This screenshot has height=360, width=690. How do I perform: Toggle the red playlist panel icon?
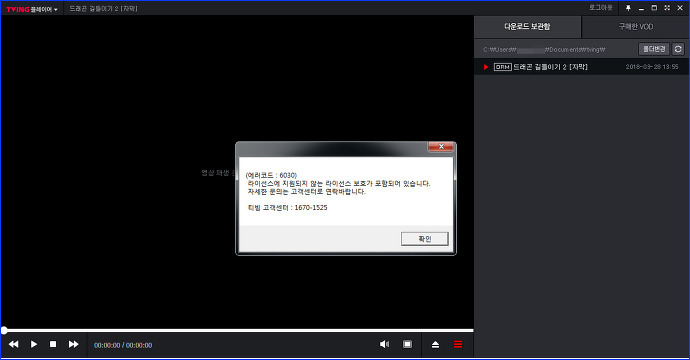458,344
